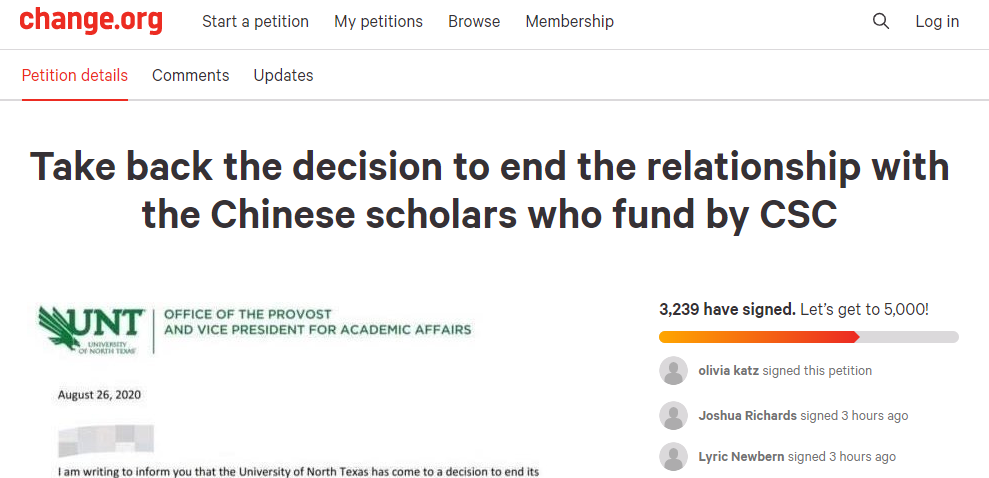Click the change.org logo
This screenshot has width=989, height=478.
[91, 20]
